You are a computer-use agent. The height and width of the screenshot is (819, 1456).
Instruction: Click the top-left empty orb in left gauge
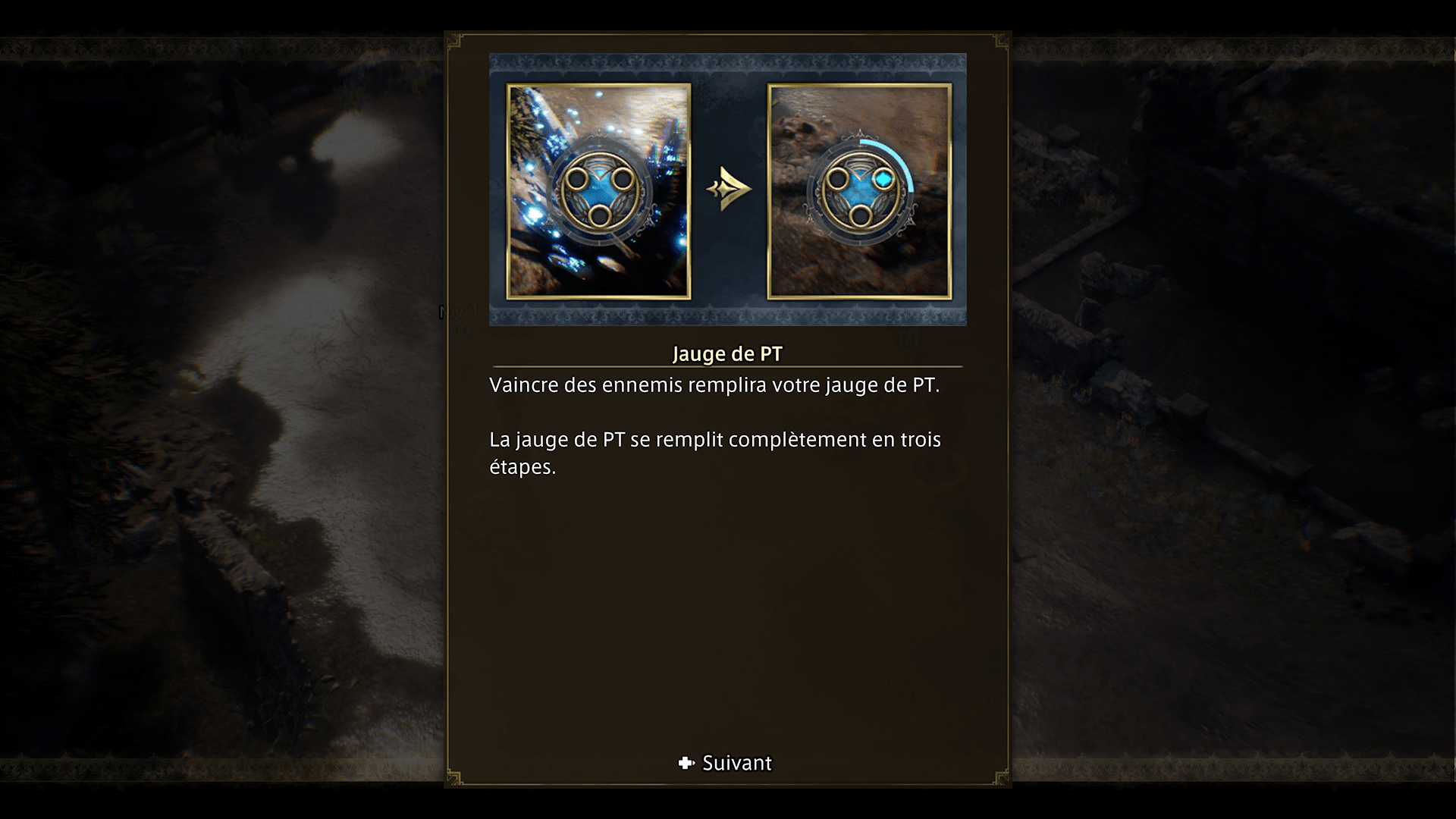tap(577, 180)
